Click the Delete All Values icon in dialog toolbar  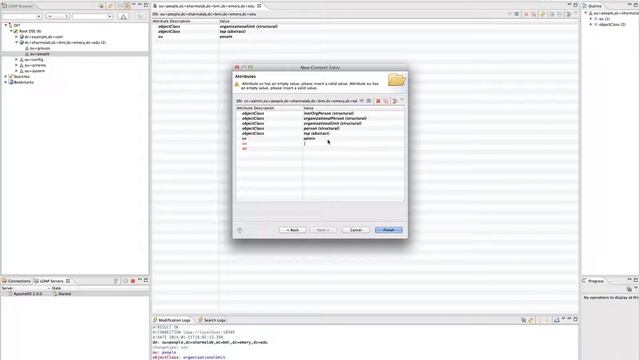(386, 101)
